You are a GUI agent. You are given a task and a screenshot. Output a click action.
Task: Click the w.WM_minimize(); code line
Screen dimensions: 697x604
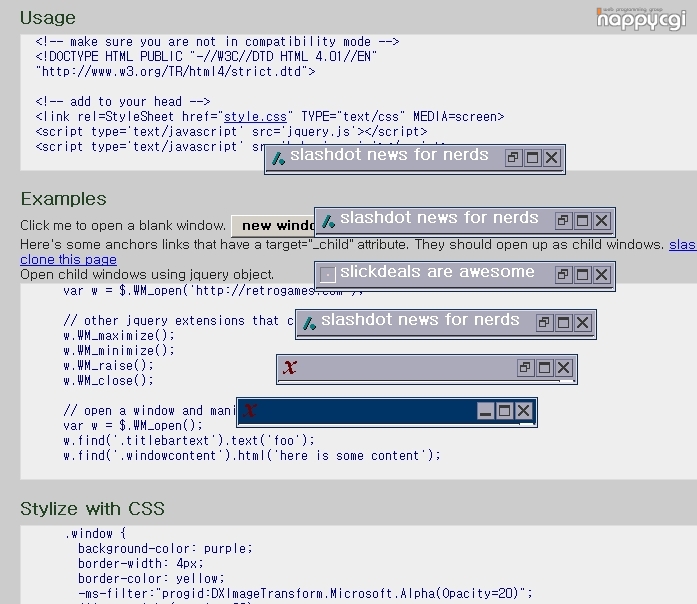coord(119,351)
